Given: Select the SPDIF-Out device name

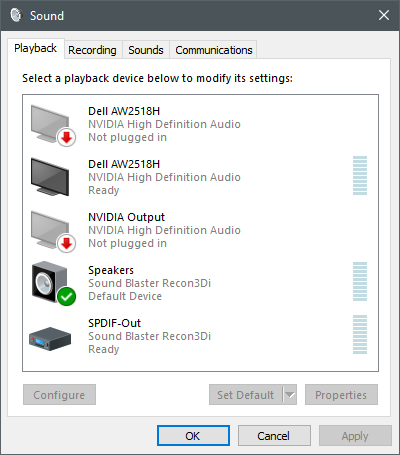Looking at the screenshot, I should [x=114, y=323].
